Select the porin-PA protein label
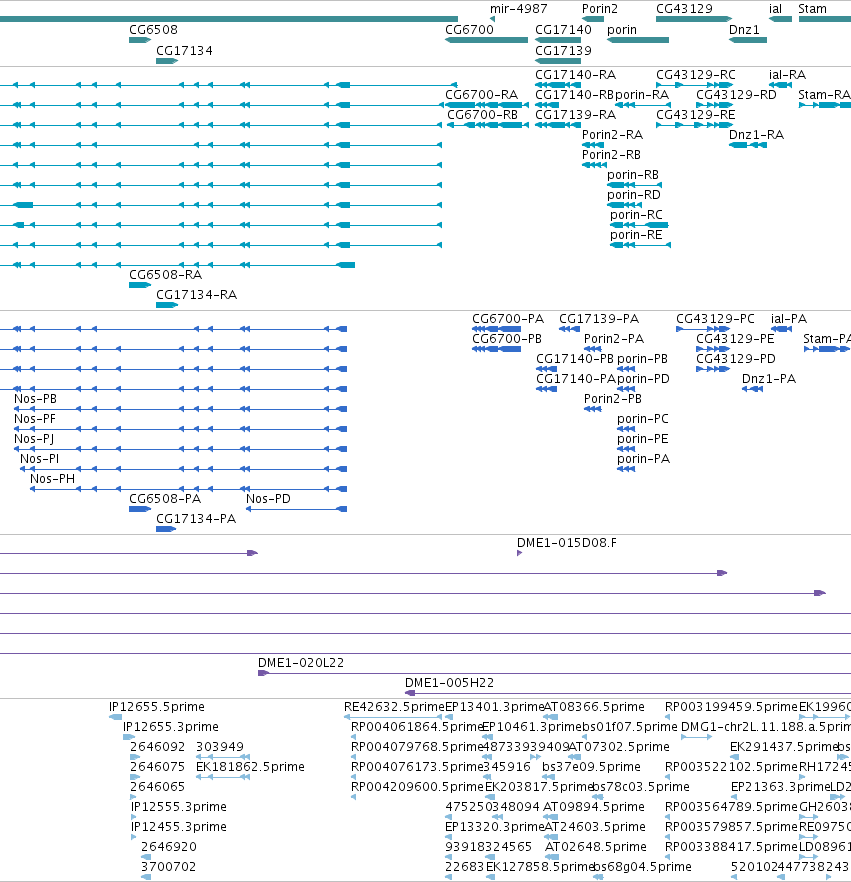 [x=643, y=459]
